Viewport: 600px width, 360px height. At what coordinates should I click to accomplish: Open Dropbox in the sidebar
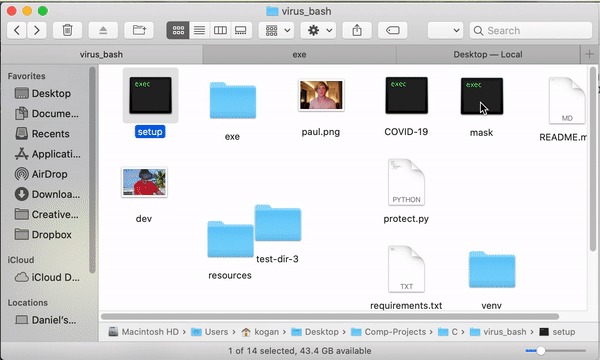tap(43, 235)
